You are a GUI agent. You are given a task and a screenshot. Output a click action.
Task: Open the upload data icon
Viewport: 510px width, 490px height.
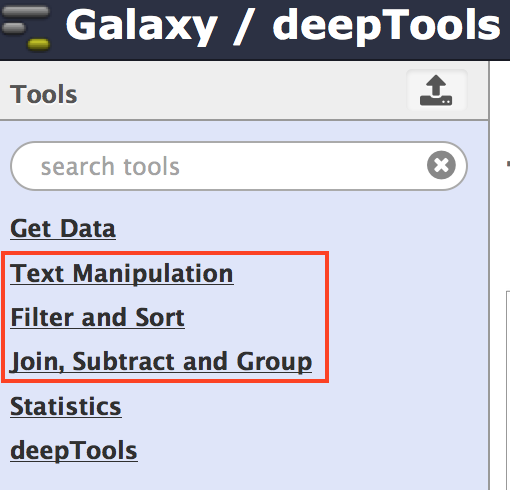(x=436, y=90)
